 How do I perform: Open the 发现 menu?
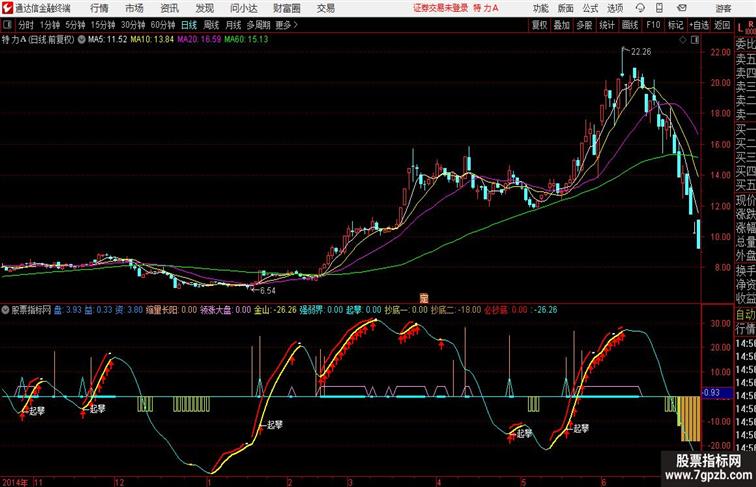click(204, 8)
